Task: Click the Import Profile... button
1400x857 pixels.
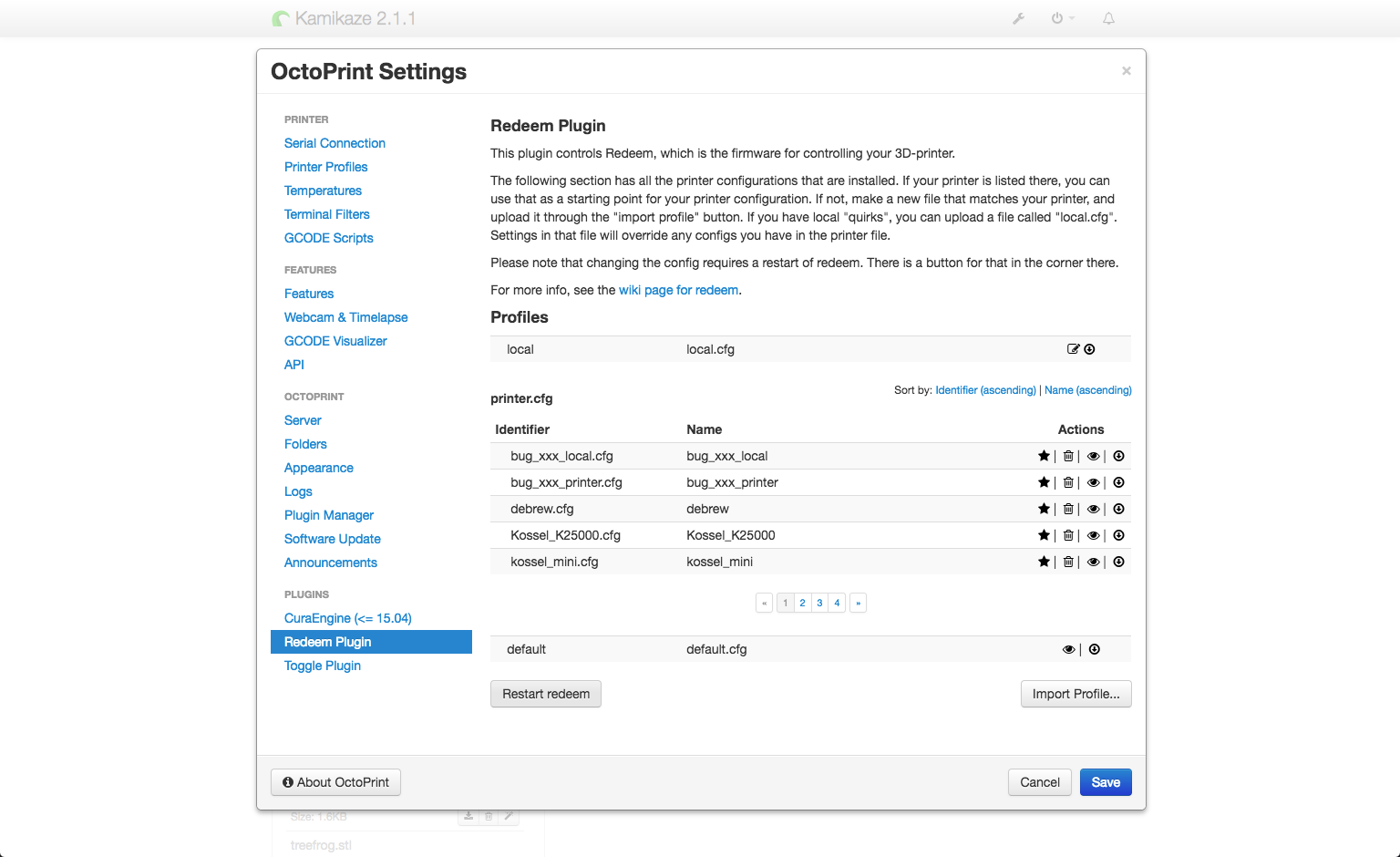Action: (1076, 694)
